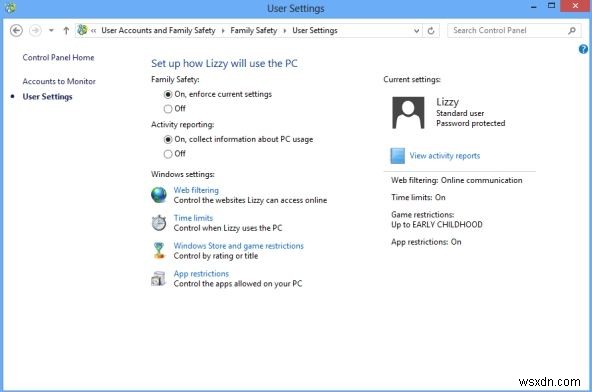The image size is (592, 392).
Task: Go back with the Back arrow button
Action: [x=16, y=31]
